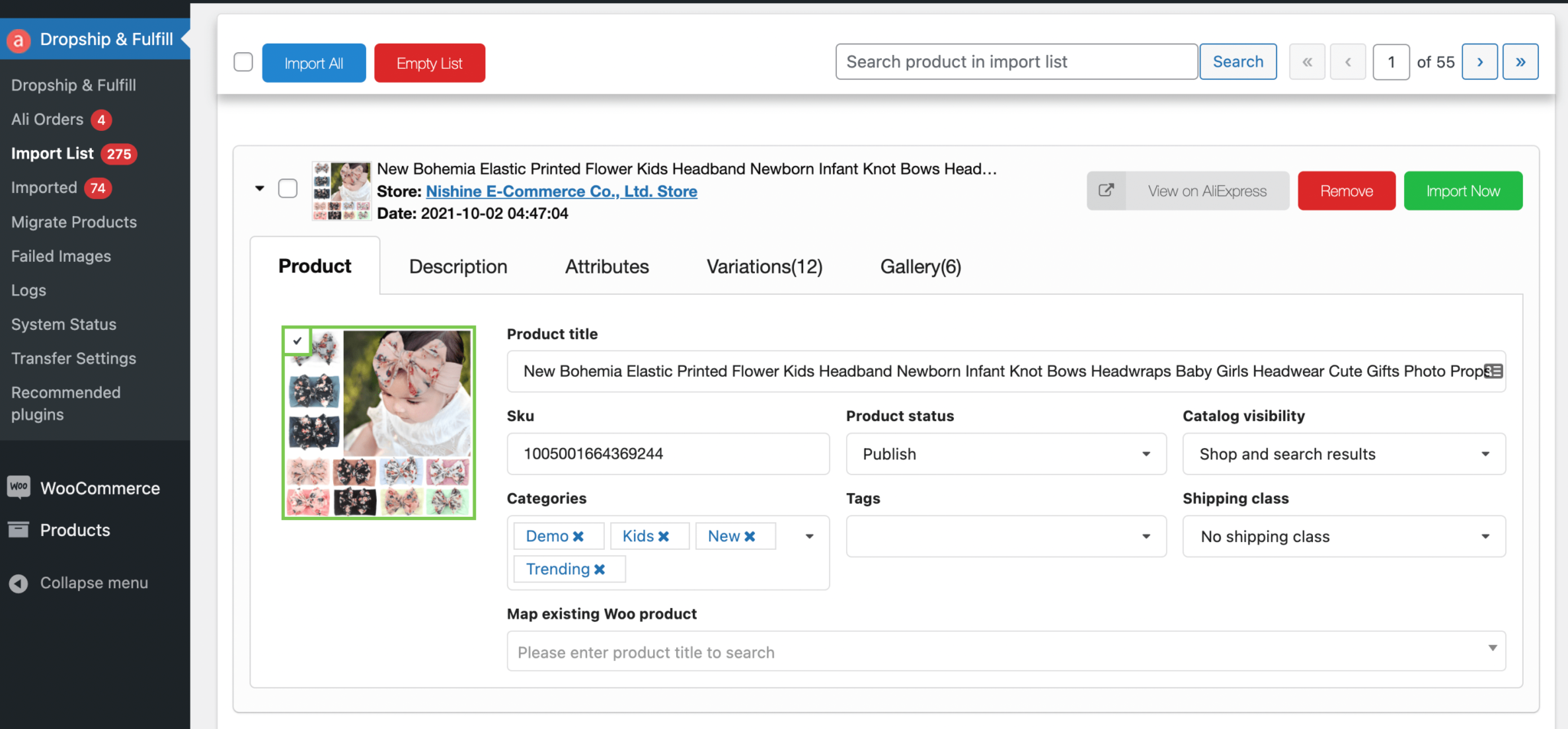Go to previous page of import list
This screenshot has width=1568, height=729.
point(1348,62)
